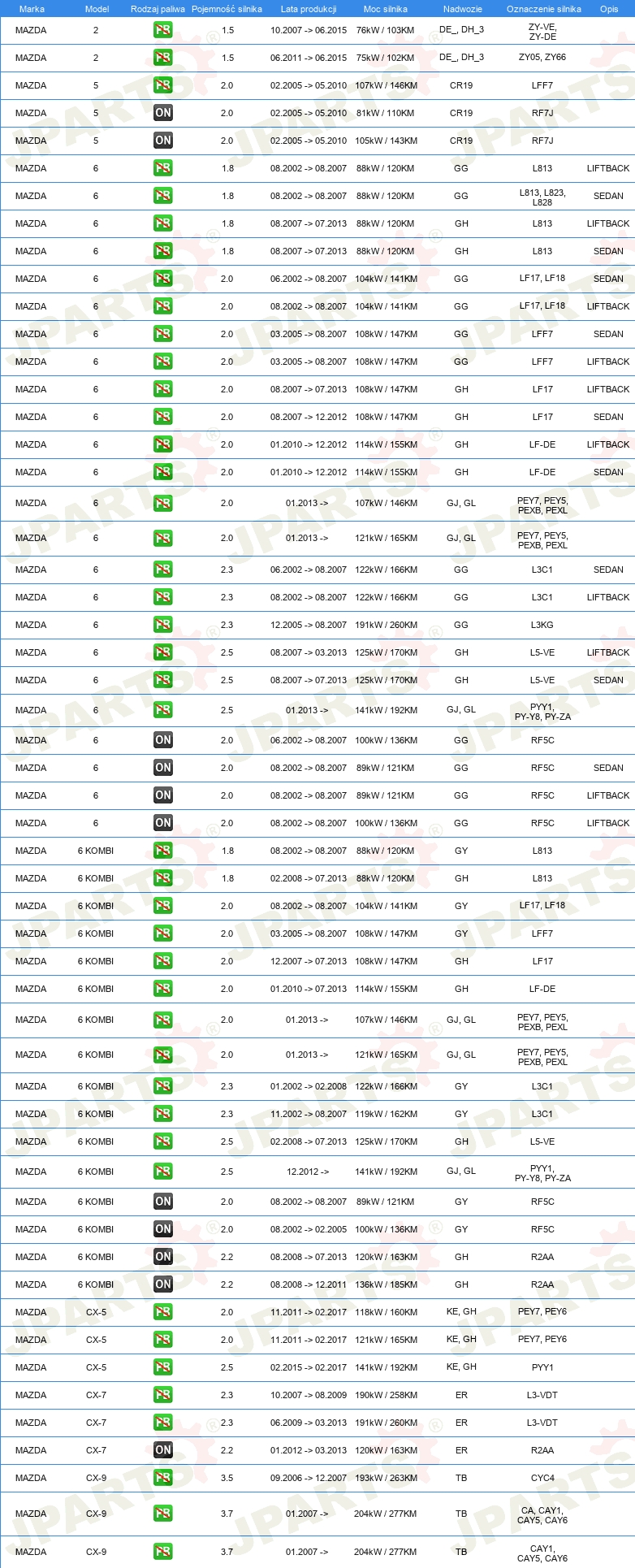Click petrol icon in Mazda 5 LFF7 row

point(163,85)
